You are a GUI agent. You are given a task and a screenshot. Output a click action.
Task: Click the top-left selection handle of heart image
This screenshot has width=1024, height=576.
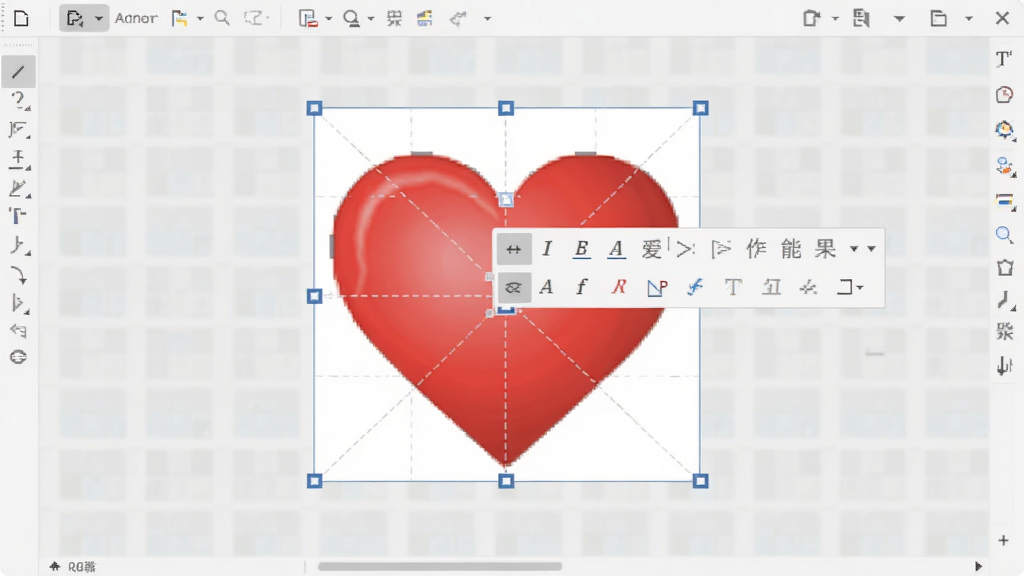(314, 108)
